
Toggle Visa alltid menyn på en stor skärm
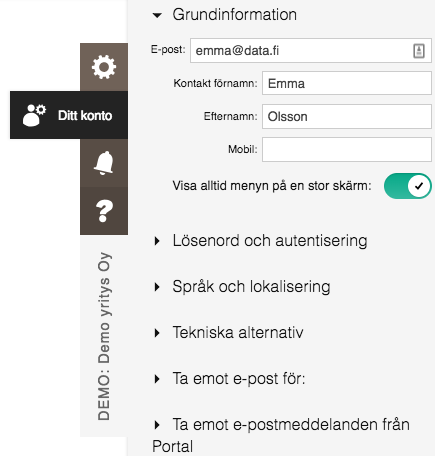(x=408, y=186)
